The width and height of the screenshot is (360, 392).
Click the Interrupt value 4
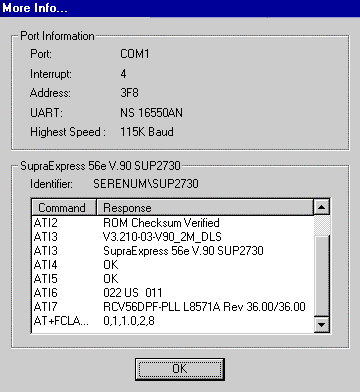coord(123,73)
